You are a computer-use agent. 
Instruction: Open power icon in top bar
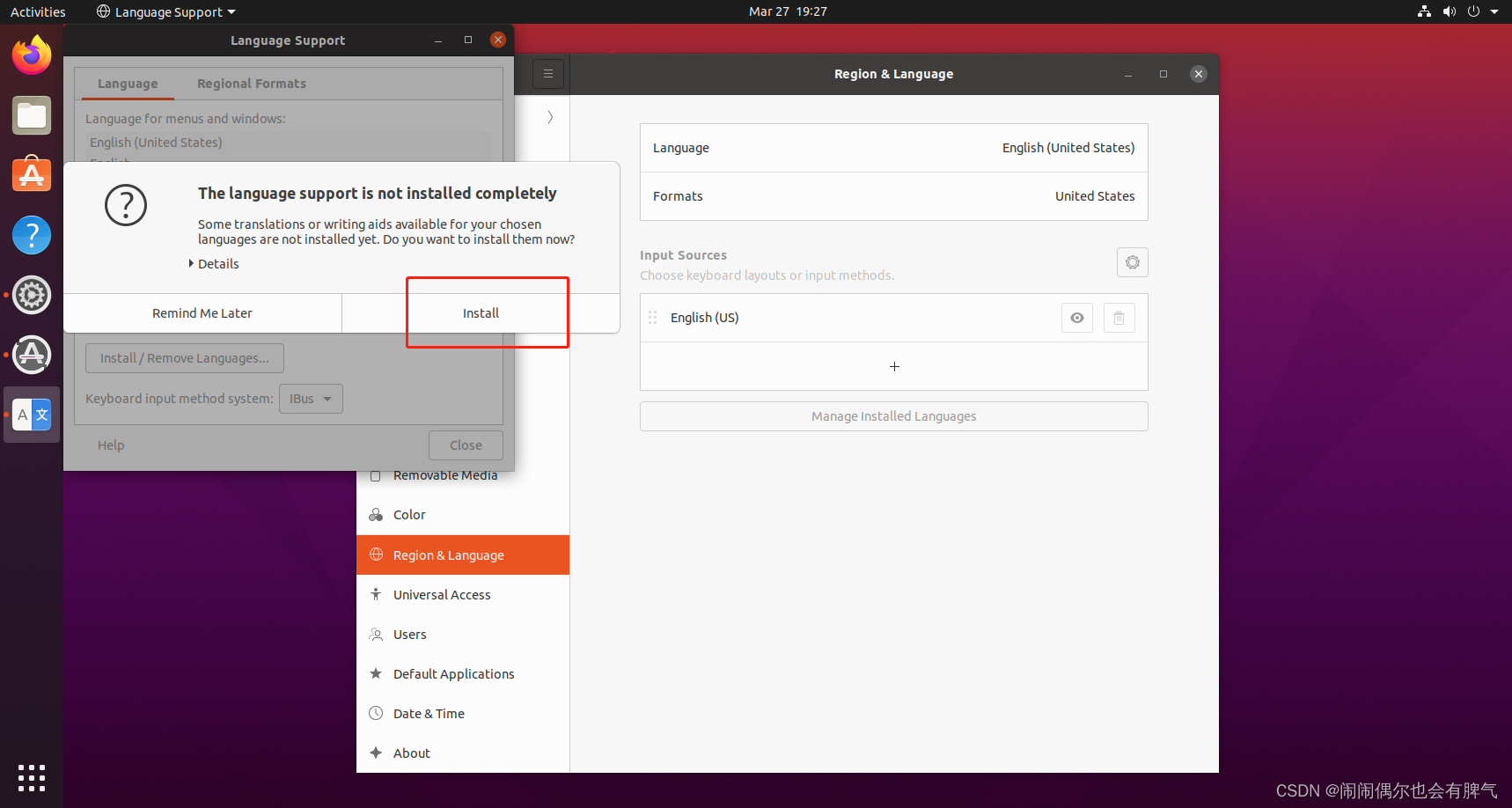click(x=1473, y=11)
